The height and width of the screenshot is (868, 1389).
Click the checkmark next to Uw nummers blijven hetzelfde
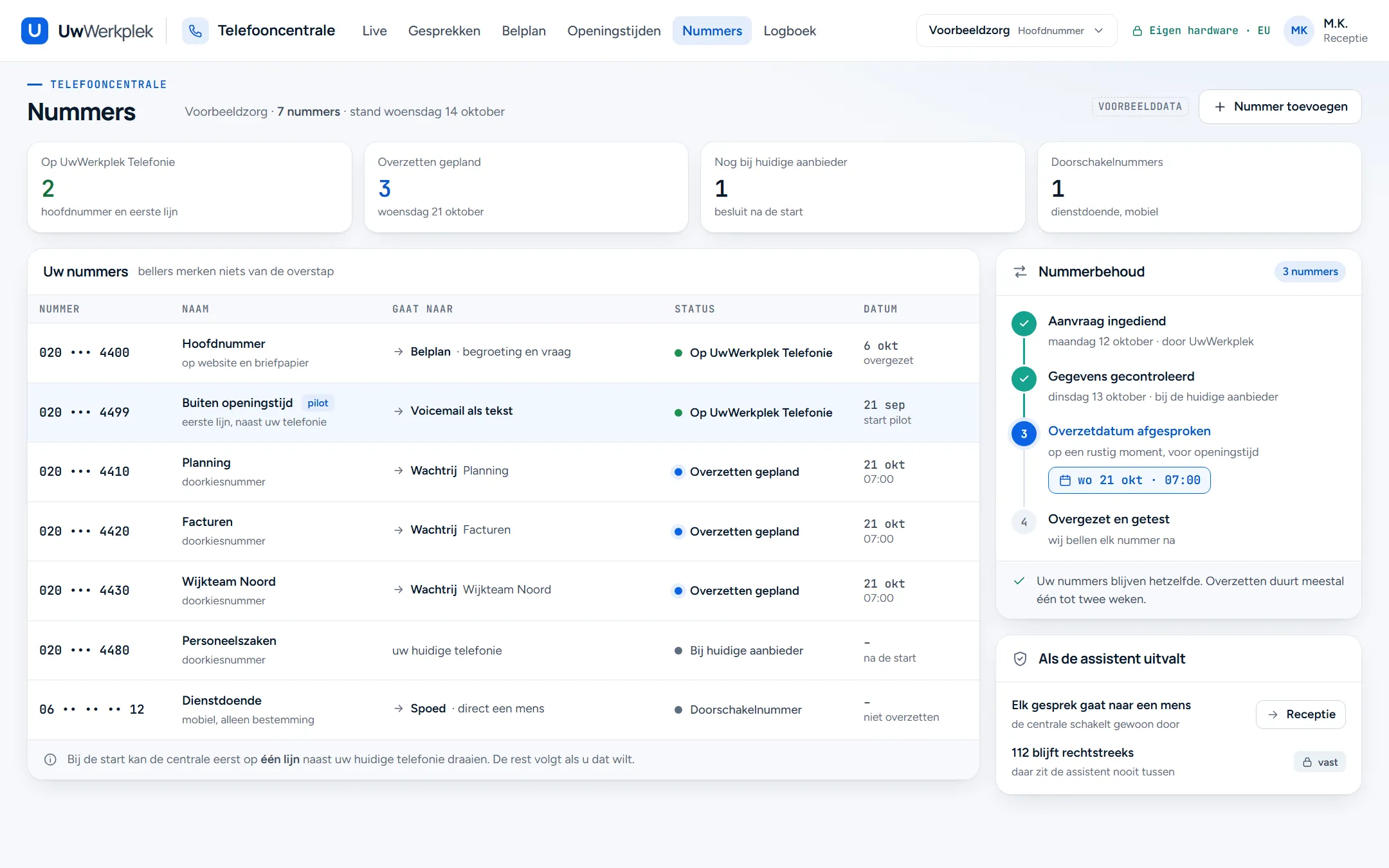pos(1019,581)
